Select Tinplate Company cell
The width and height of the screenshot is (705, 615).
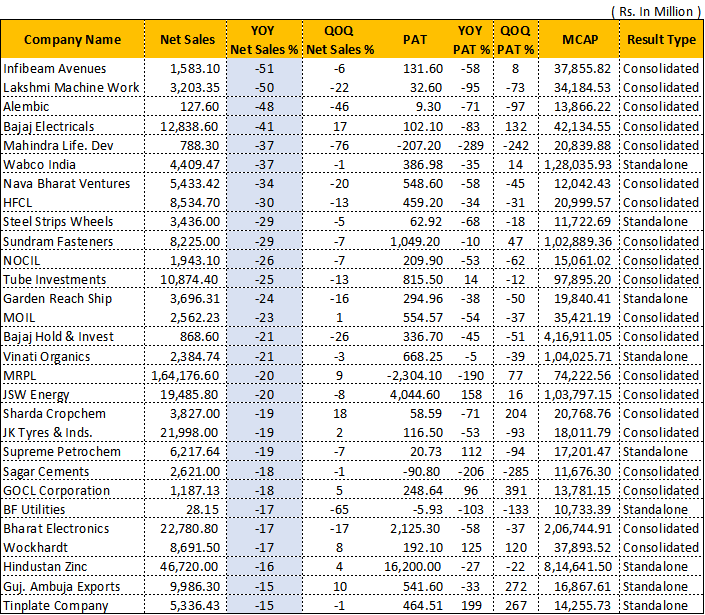click(x=56, y=606)
